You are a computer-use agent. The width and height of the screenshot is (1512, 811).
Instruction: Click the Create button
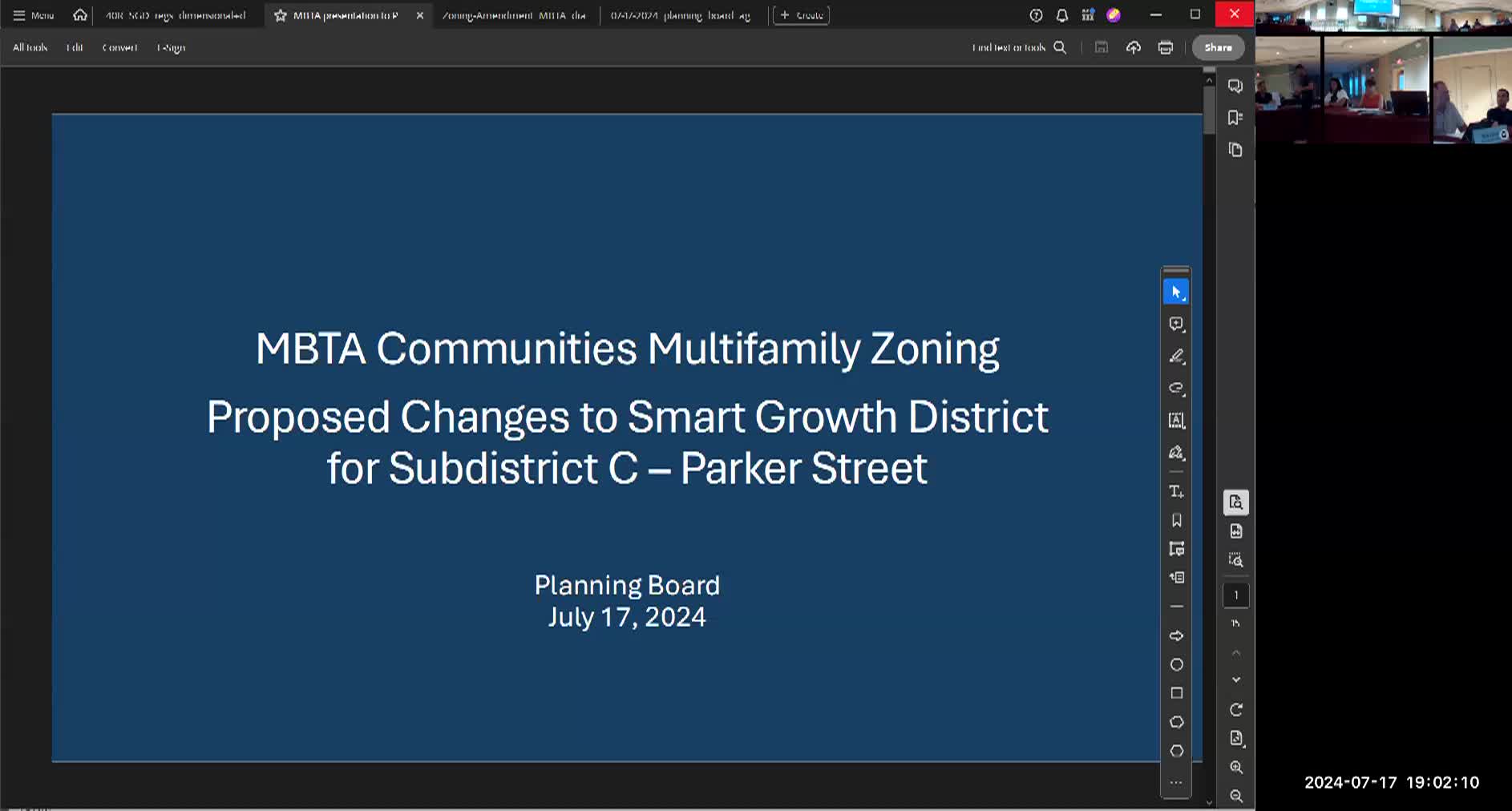point(801,15)
